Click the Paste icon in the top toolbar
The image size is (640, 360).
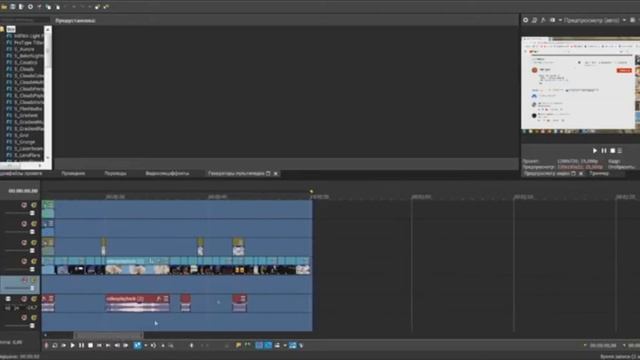58,7
